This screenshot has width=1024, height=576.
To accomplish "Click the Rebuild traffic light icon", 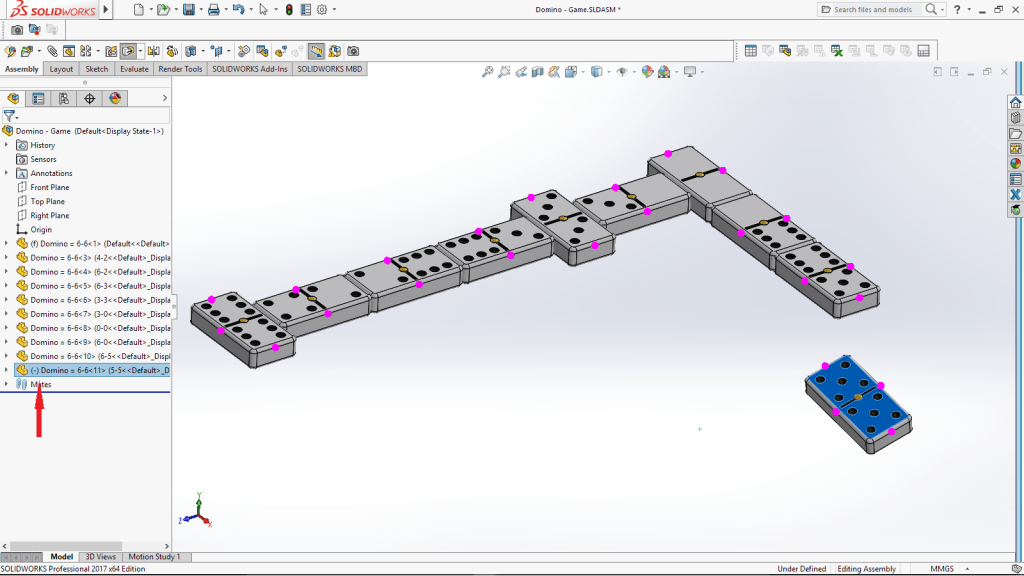I will 289,9.
